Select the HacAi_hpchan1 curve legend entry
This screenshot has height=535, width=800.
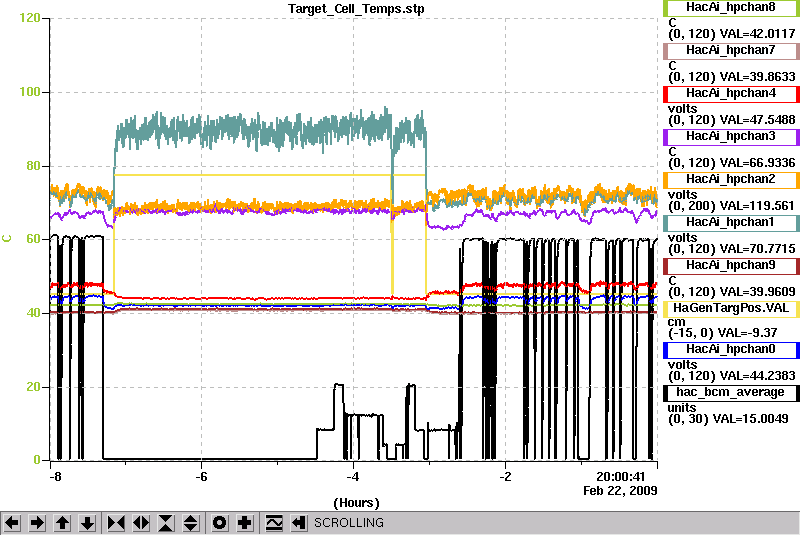point(731,223)
